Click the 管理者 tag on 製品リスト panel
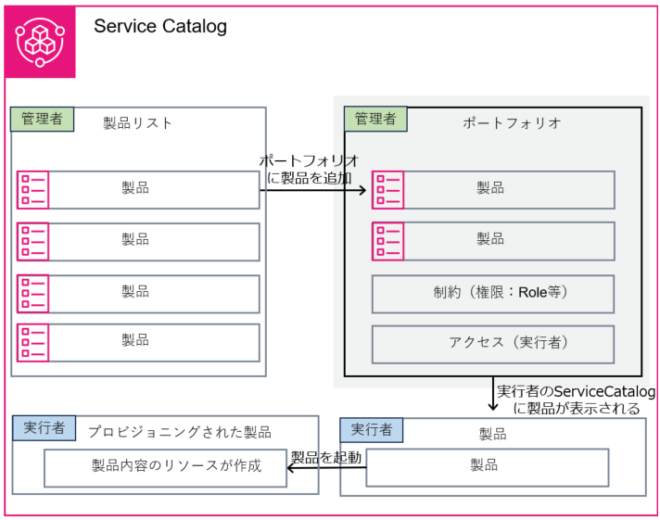Viewport: 660px width, 520px height. pyautogui.click(x=42, y=119)
